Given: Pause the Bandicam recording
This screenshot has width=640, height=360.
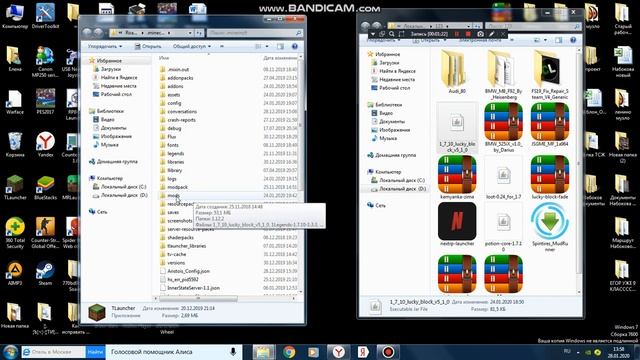Looking at the screenshot, I should coord(457,34).
